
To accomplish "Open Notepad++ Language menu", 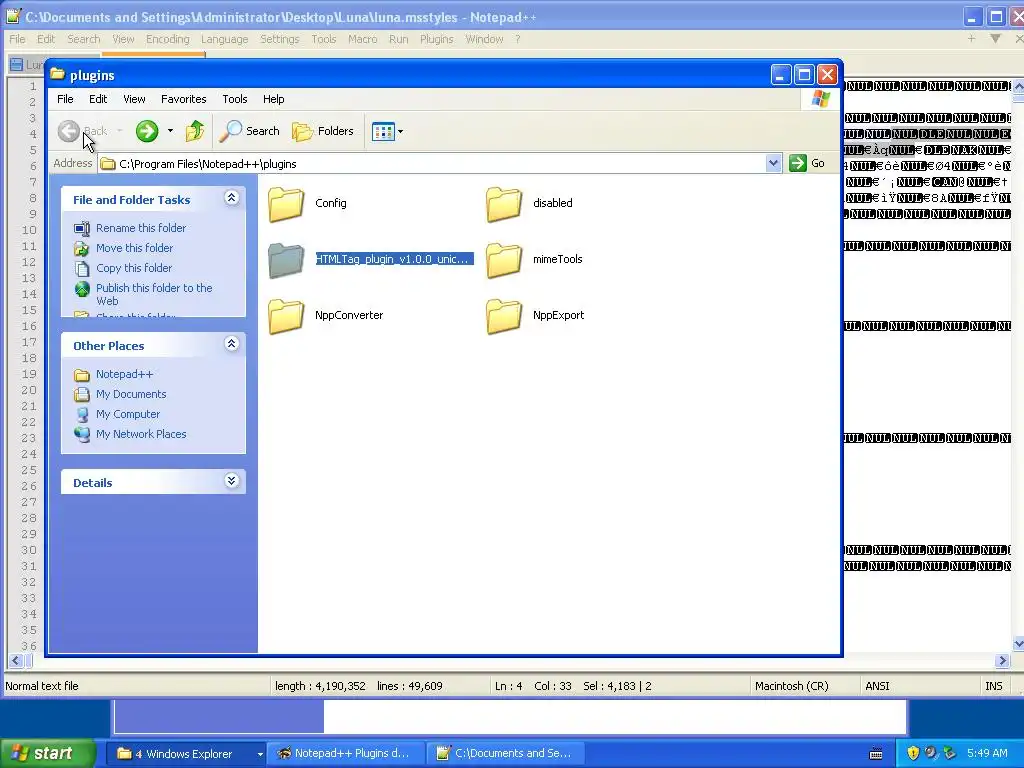I will pos(225,39).
